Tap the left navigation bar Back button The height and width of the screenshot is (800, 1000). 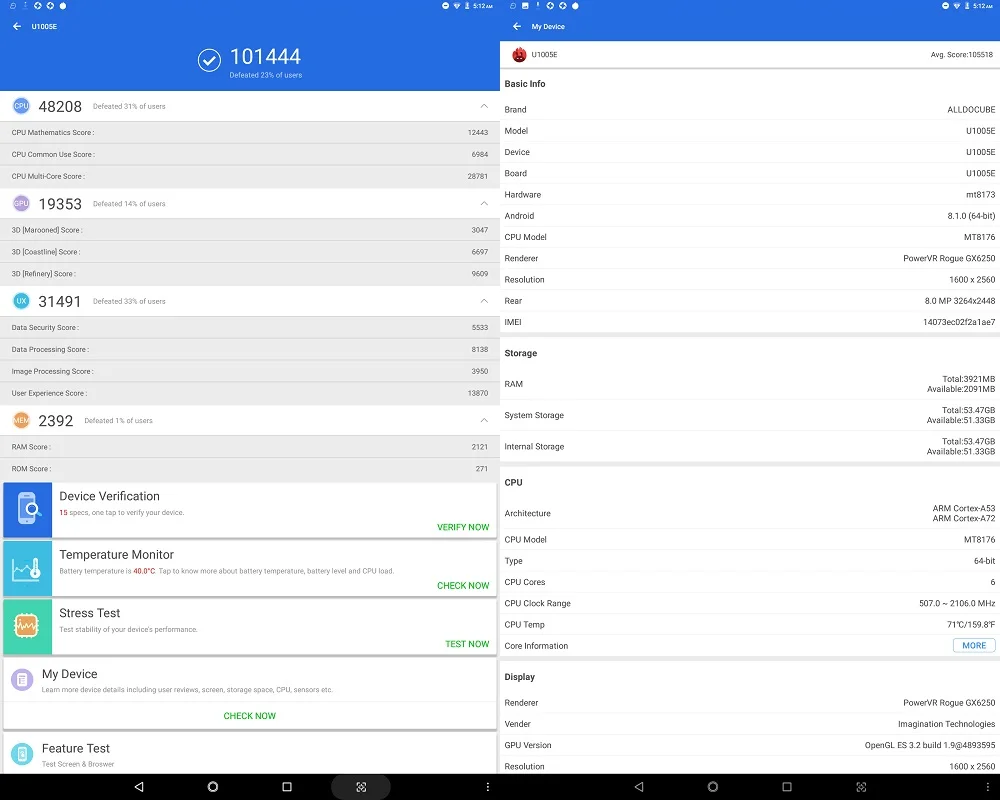(139, 787)
